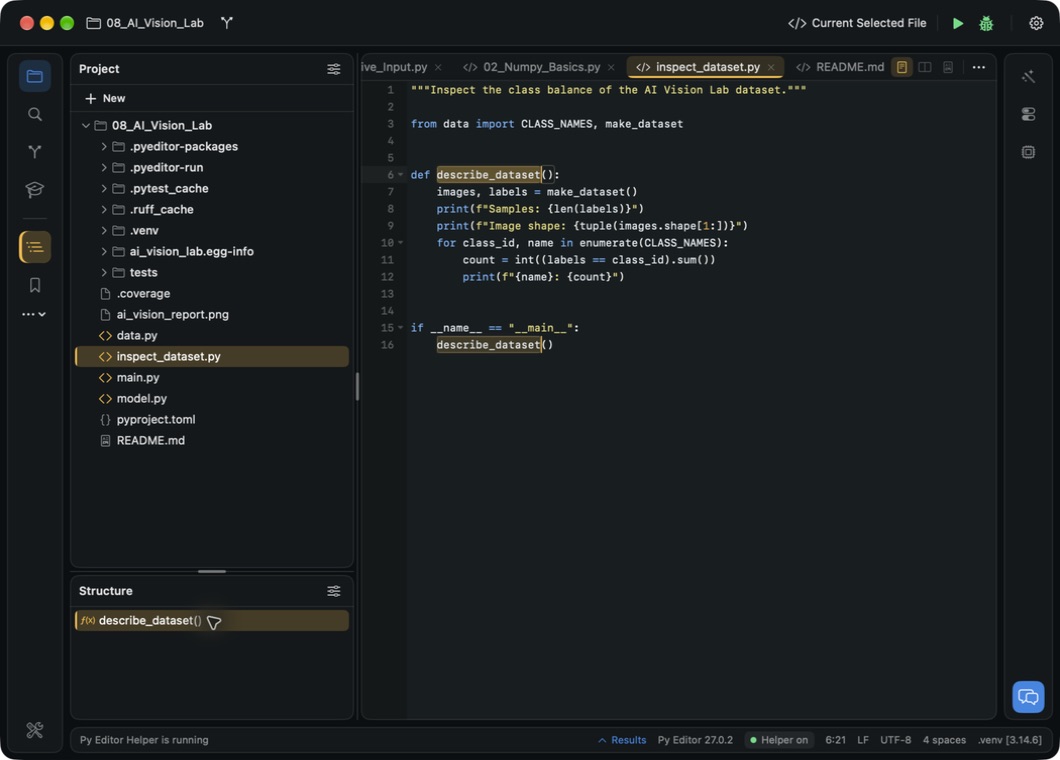The width and height of the screenshot is (1060, 760).
Task: Open pyproject.toml file
Action: pos(212,419)
